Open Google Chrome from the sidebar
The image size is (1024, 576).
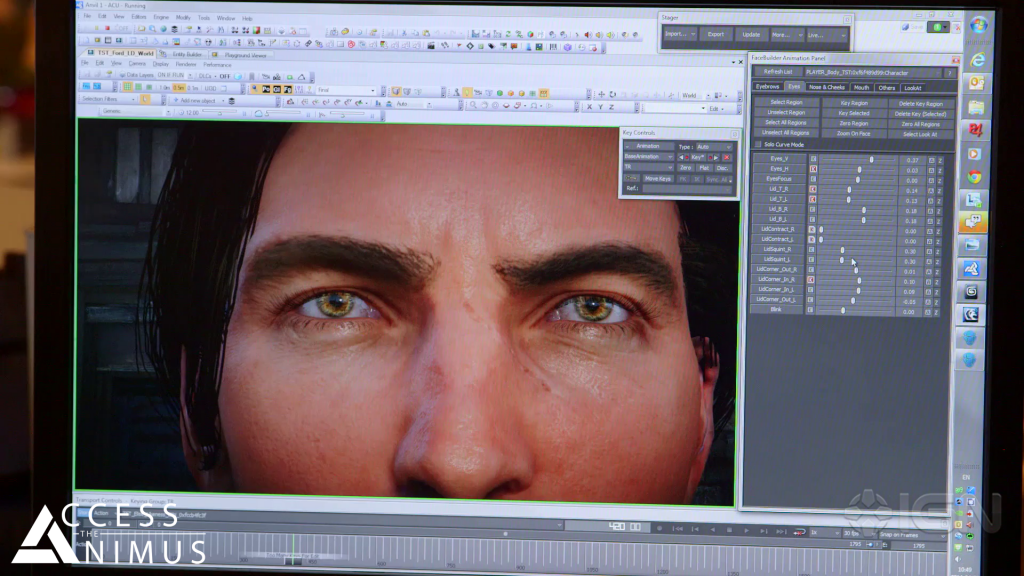[973, 178]
